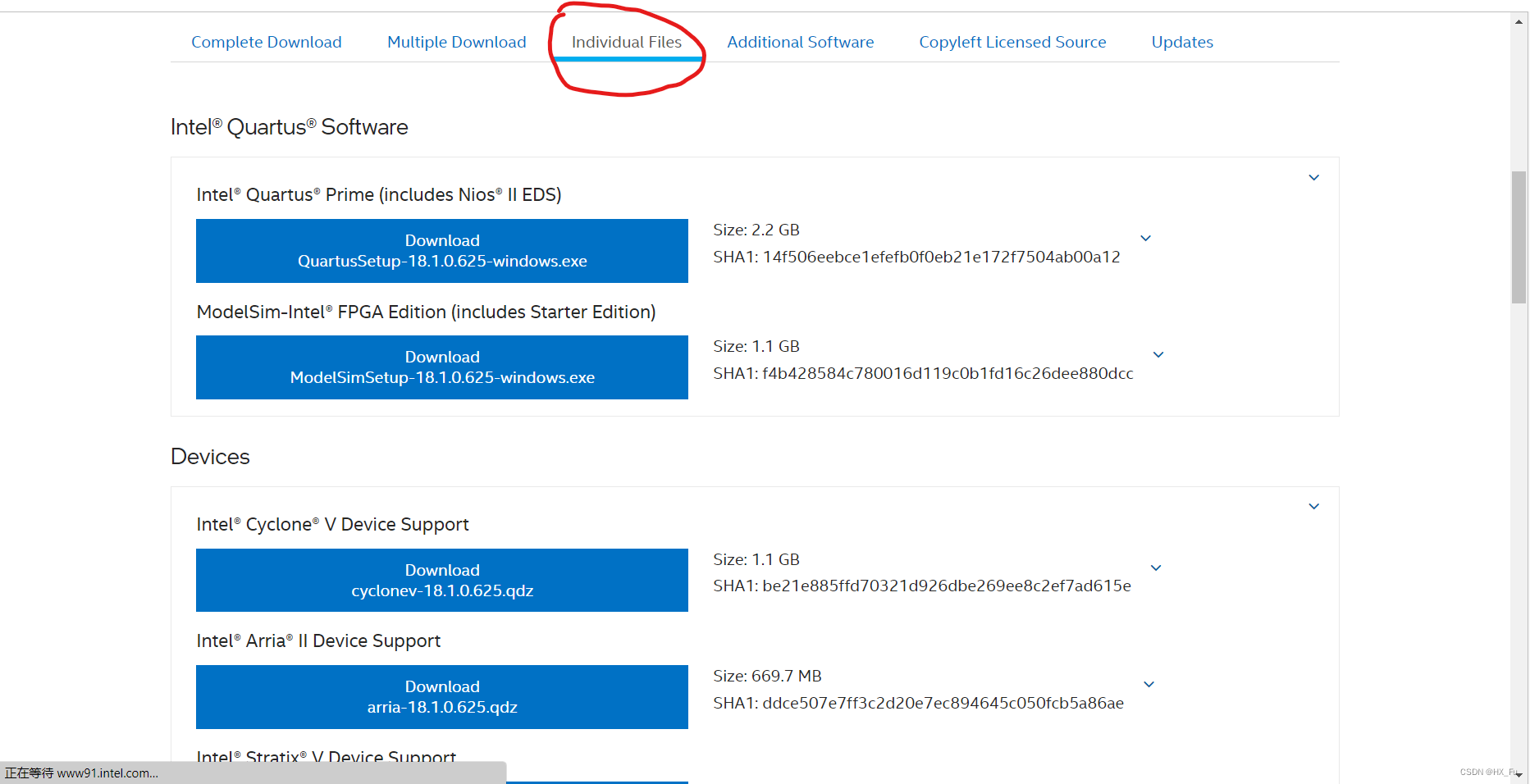
Task: Click 'ModelSim-Intel FPGA Edition' heading
Action: (426, 312)
